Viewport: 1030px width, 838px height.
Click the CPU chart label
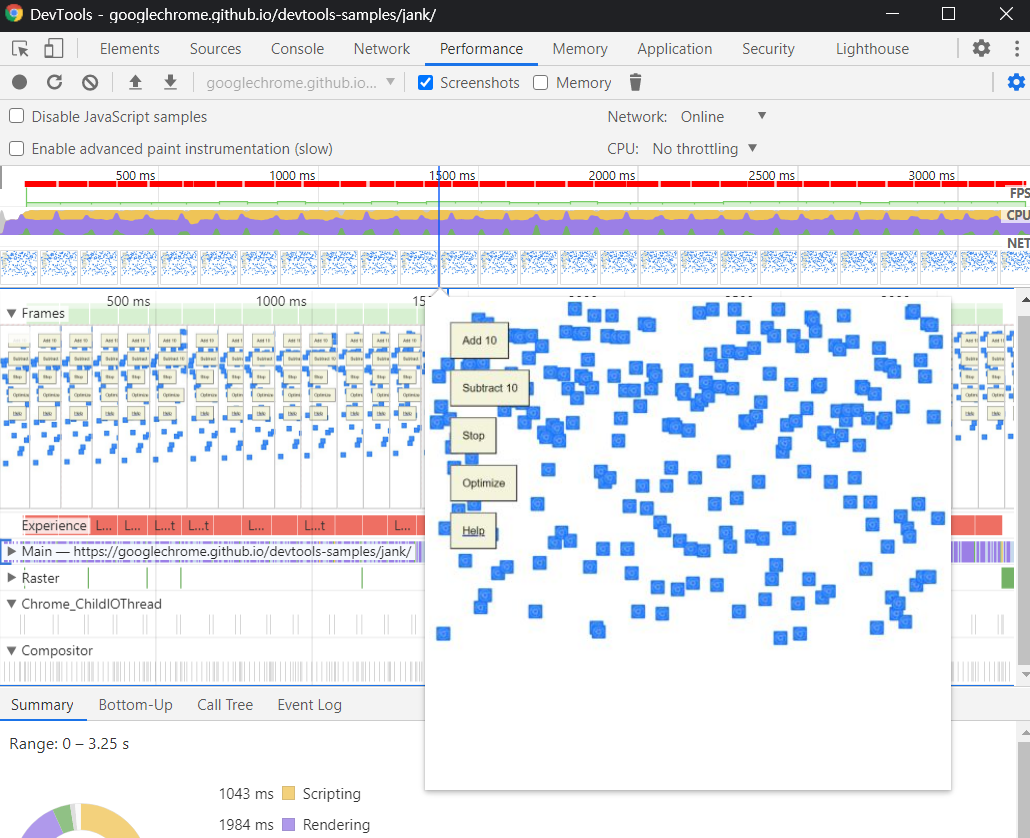click(1018, 215)
